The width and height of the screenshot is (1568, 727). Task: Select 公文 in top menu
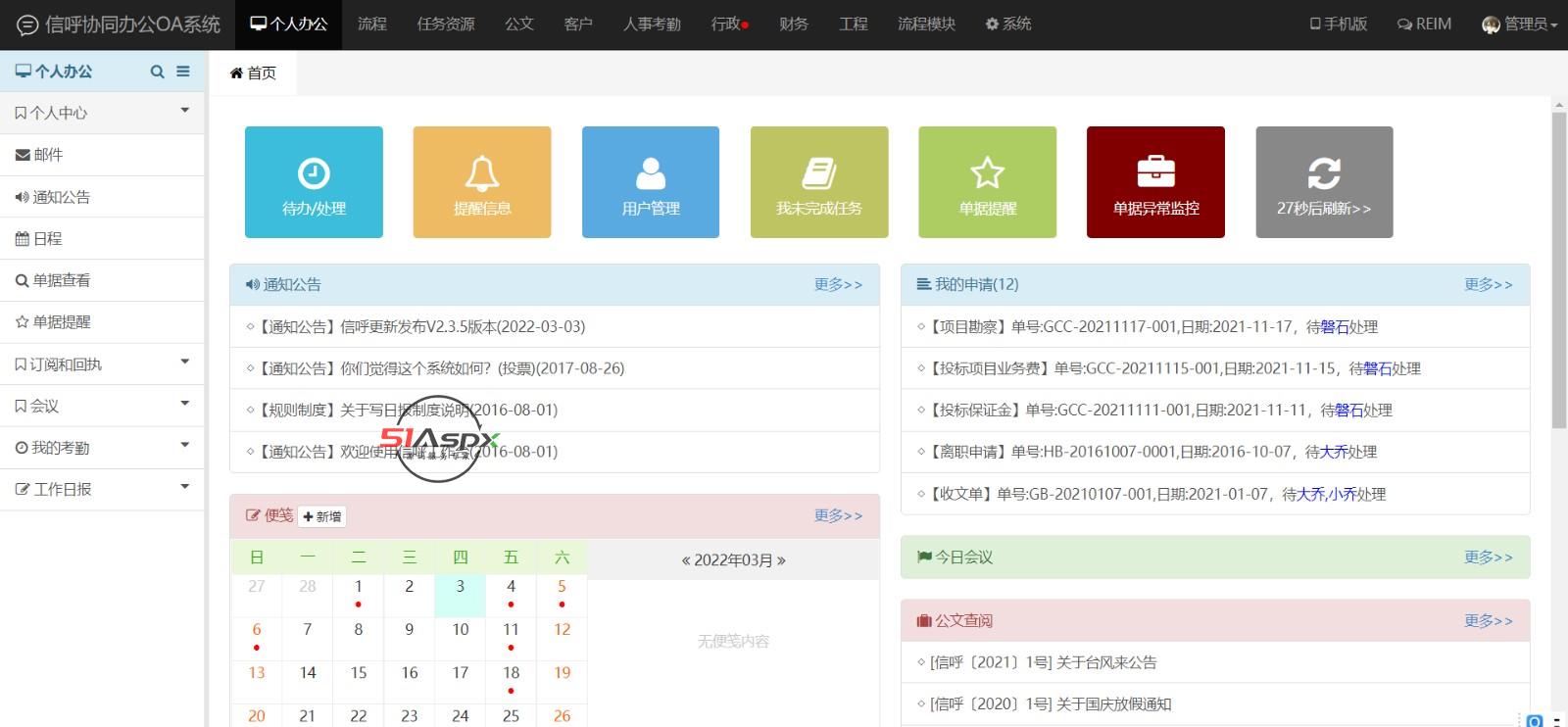pyautogui.click(x=519, y=24)
